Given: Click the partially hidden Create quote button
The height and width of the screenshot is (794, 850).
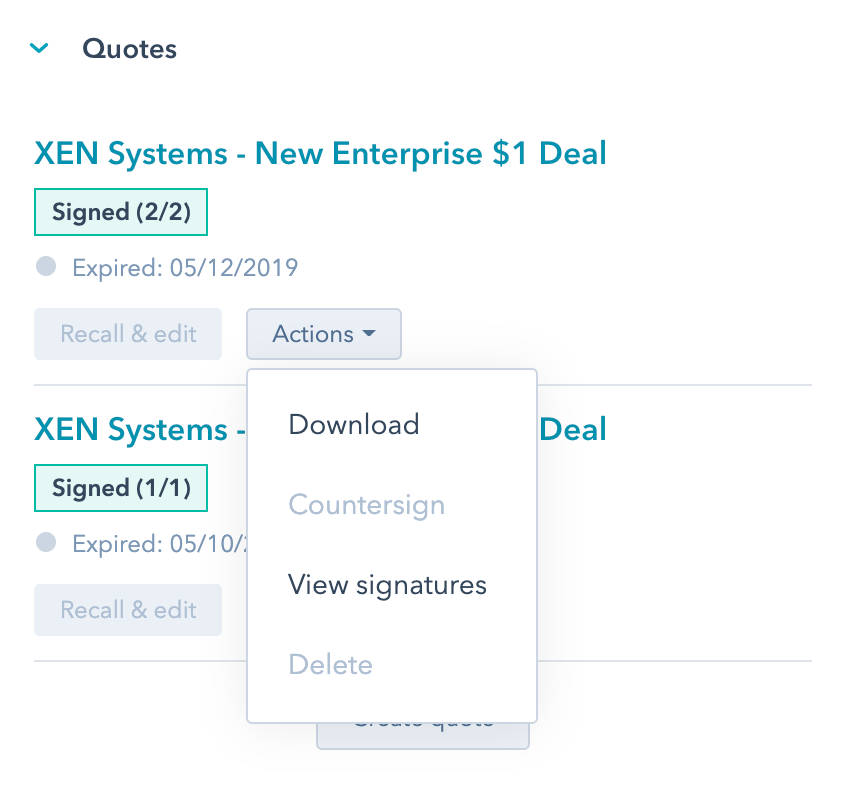Looking at the screenshot, I should pyautogui.click(x=422, y=735).
